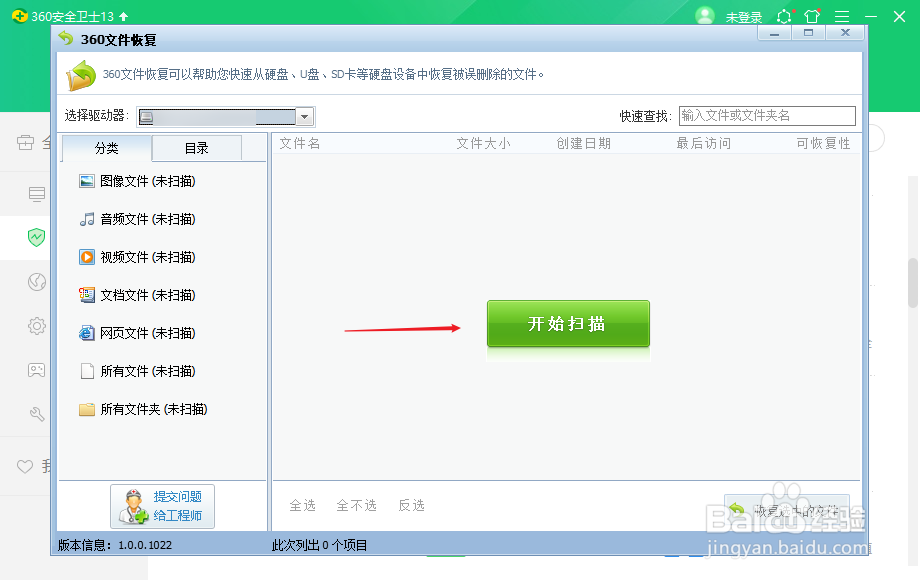Click inside the 快速查找 search box
This screenshot has width=920, height=580.
[x=765, y=115]
